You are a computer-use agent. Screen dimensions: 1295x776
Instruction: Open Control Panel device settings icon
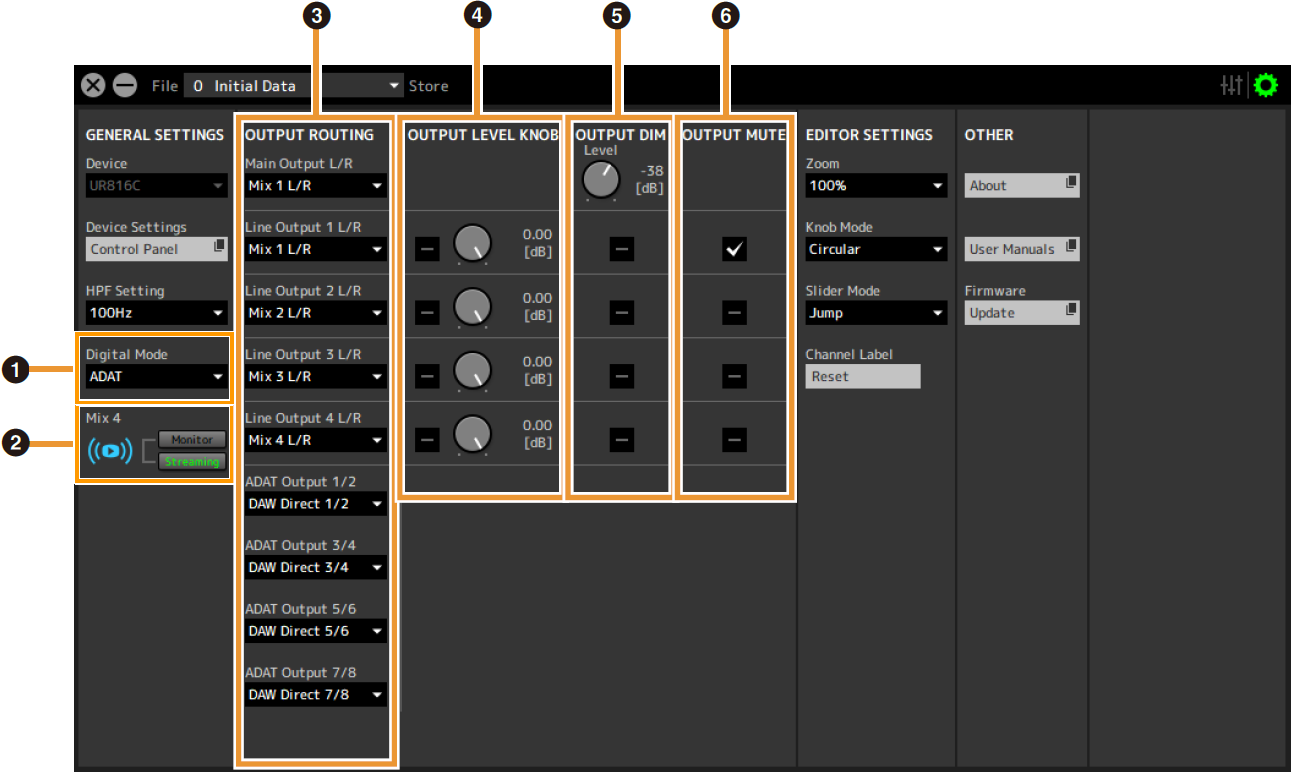tap(218, 248)
